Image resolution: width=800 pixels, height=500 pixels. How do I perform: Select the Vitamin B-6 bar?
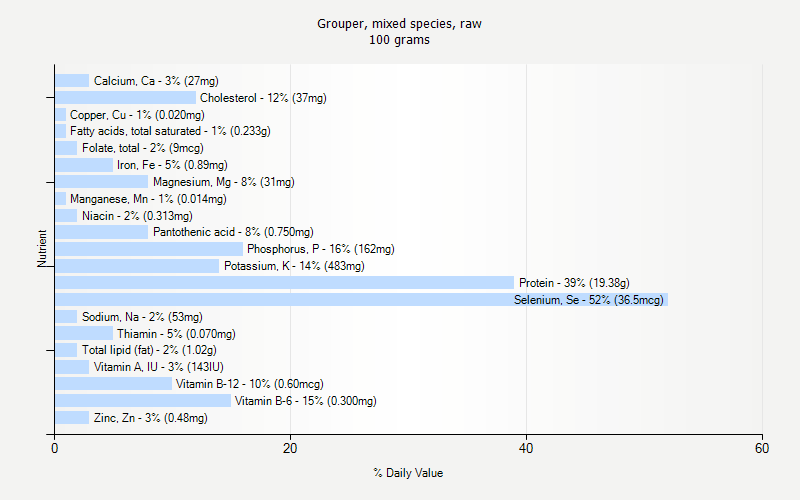tap(142, 401)
